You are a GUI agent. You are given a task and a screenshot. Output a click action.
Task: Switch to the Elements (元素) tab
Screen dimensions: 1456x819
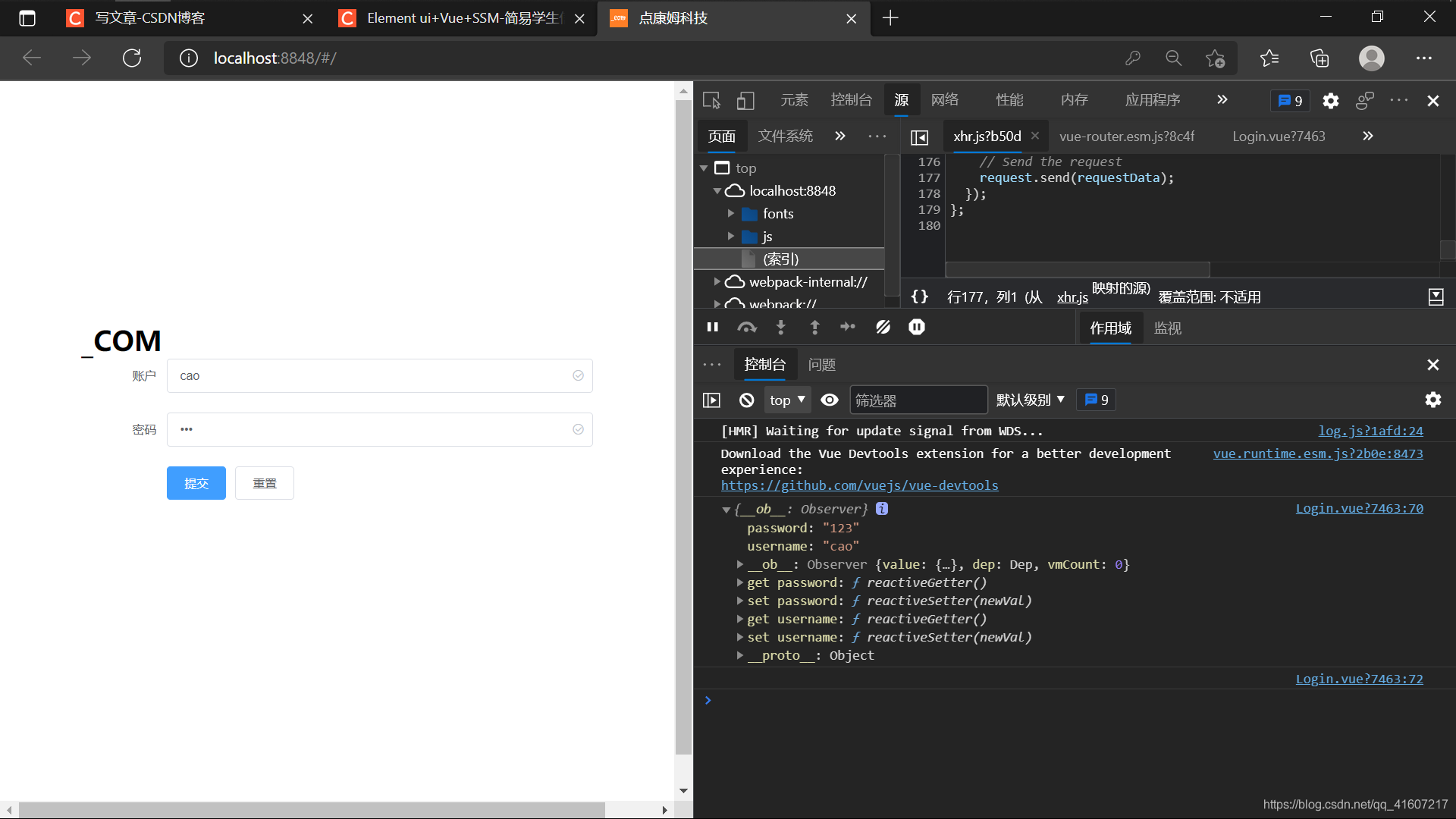pos(794,100)
